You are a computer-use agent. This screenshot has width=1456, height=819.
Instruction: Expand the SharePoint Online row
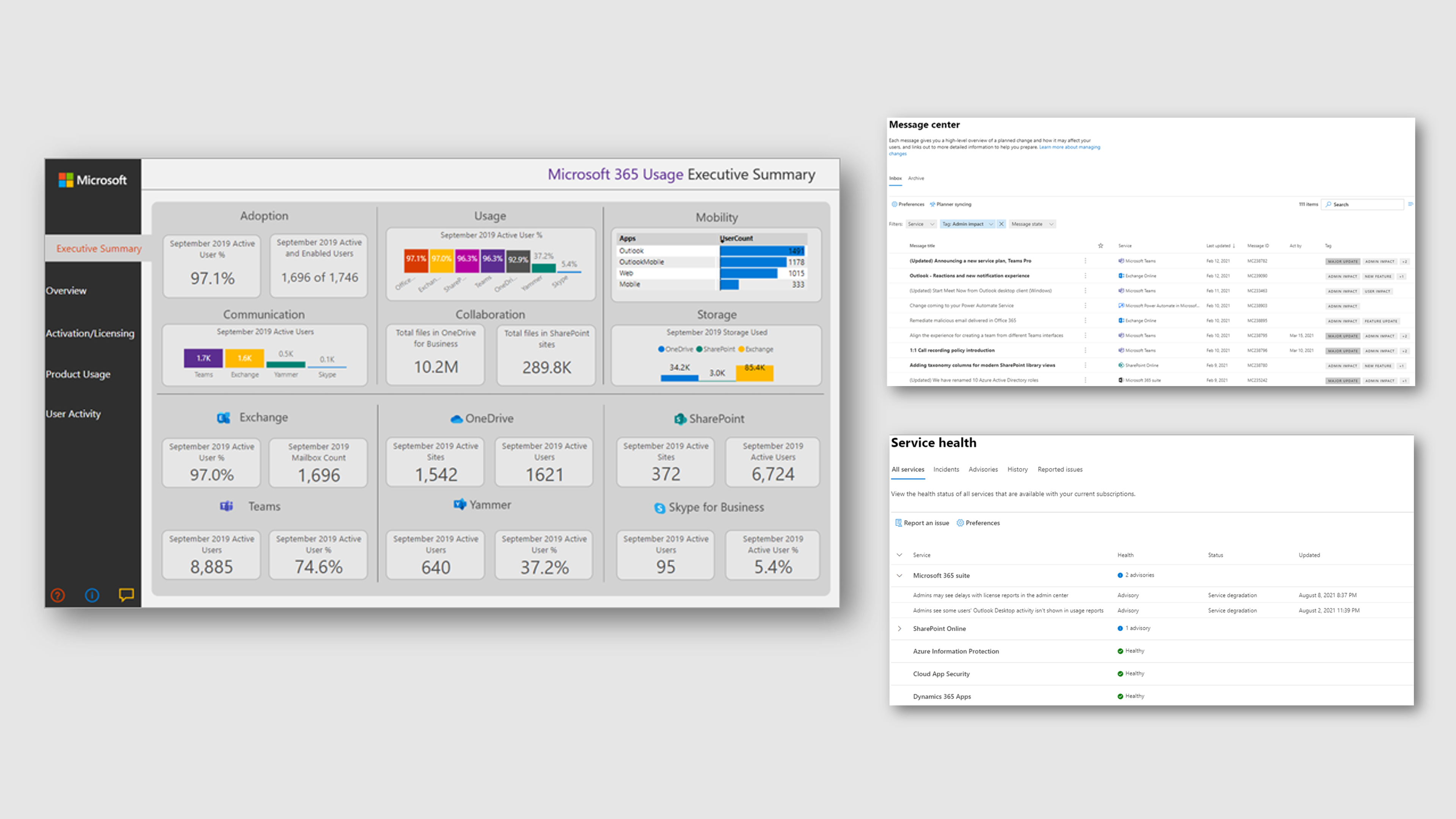coord(899,629)
